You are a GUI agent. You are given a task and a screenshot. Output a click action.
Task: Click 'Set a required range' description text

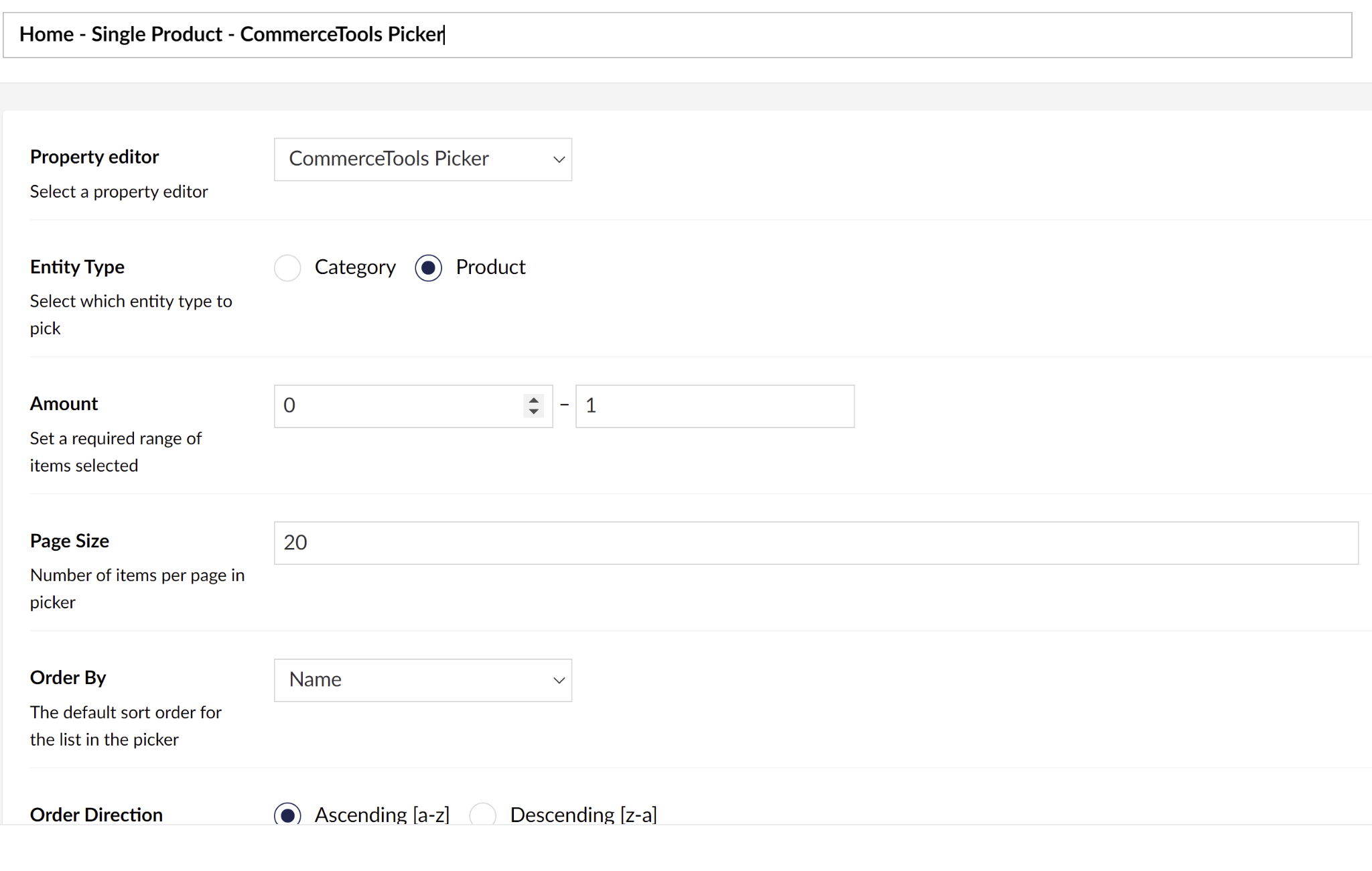(x=116, y=452)
